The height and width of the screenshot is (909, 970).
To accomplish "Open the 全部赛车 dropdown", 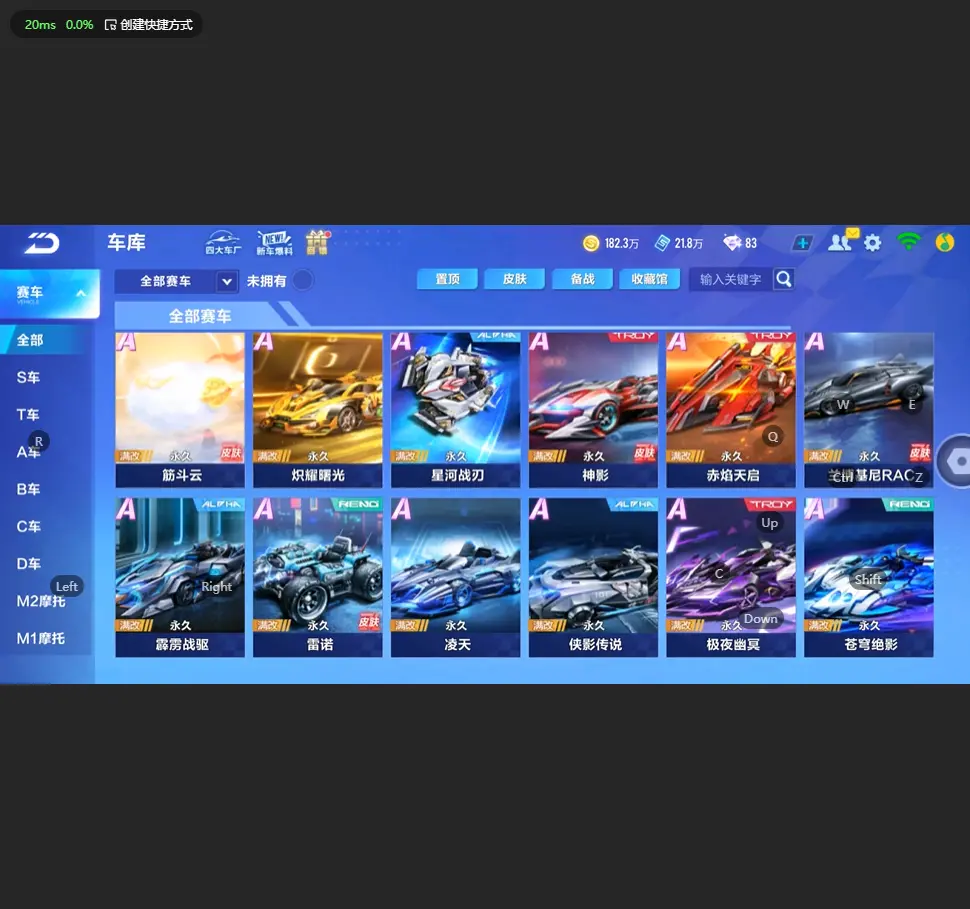I will click(x=176, y=282).
